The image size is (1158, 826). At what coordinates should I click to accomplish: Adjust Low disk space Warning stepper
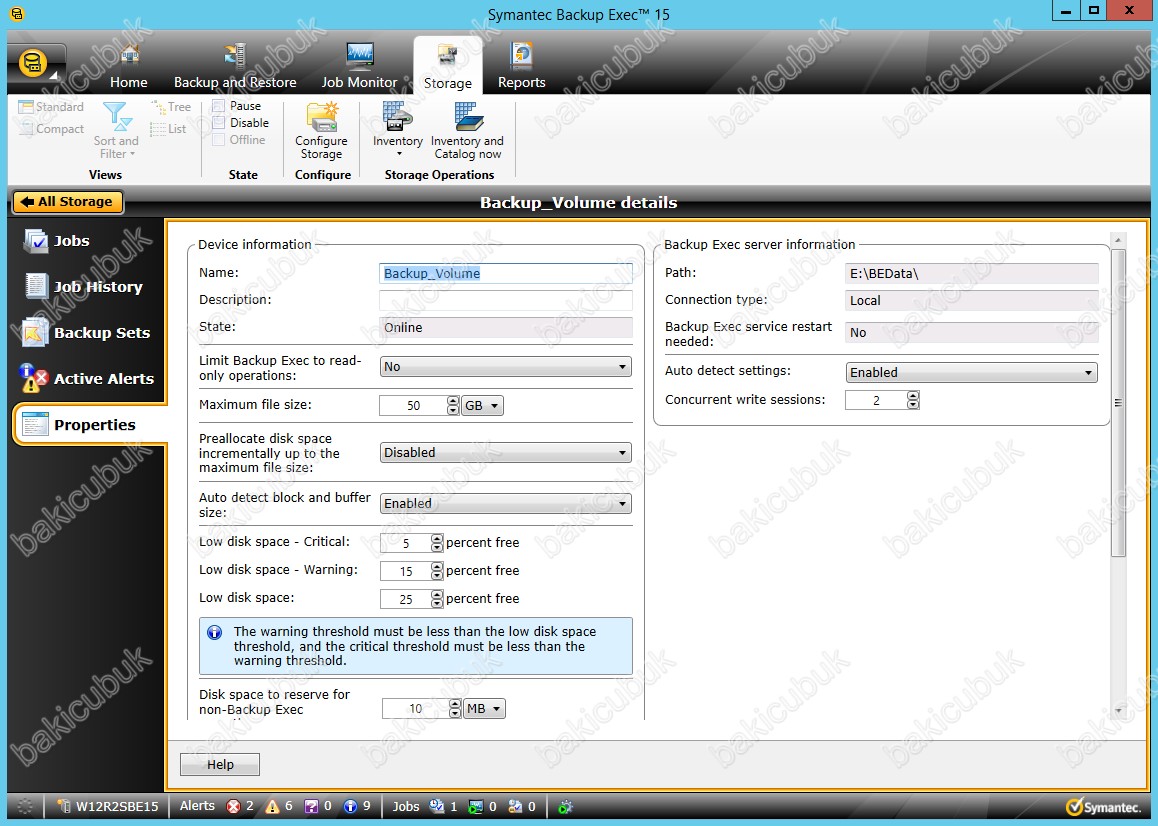coord(437,571)
